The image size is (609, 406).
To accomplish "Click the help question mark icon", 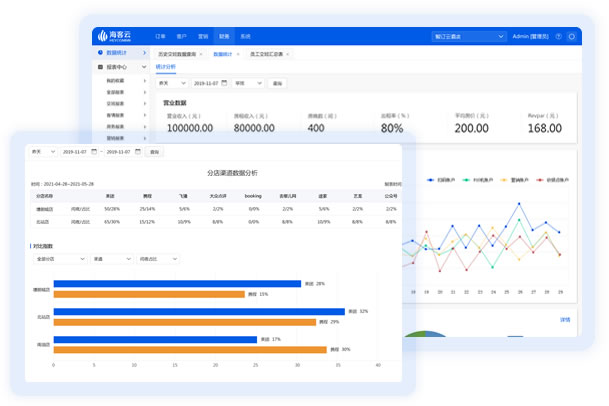I will pyautogui.click(x=557, y=36).
